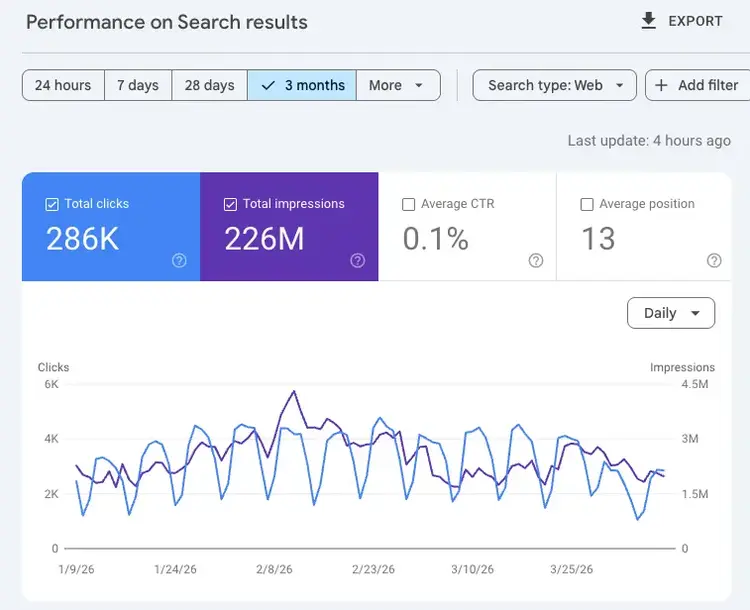
Task: Open help icon on Average CTR card
Action: [536, 261]
